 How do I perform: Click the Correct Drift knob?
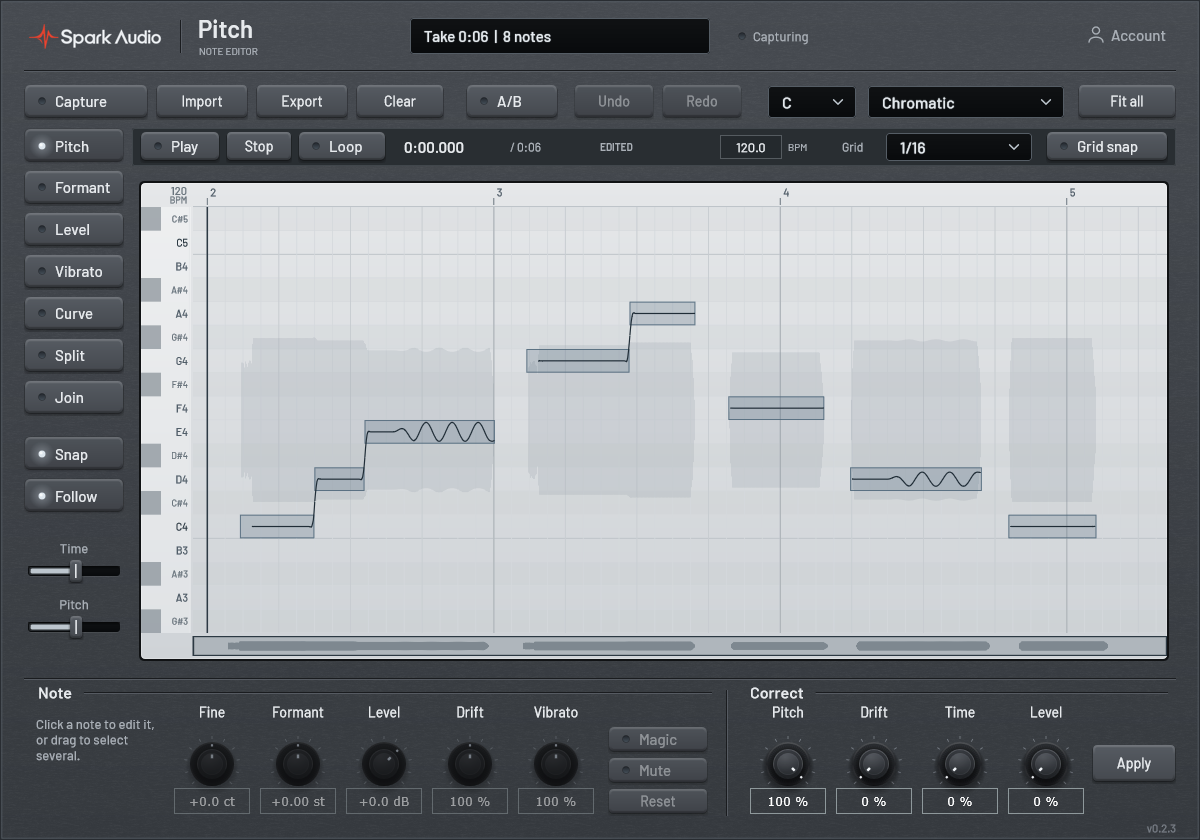tap(874, 764)
